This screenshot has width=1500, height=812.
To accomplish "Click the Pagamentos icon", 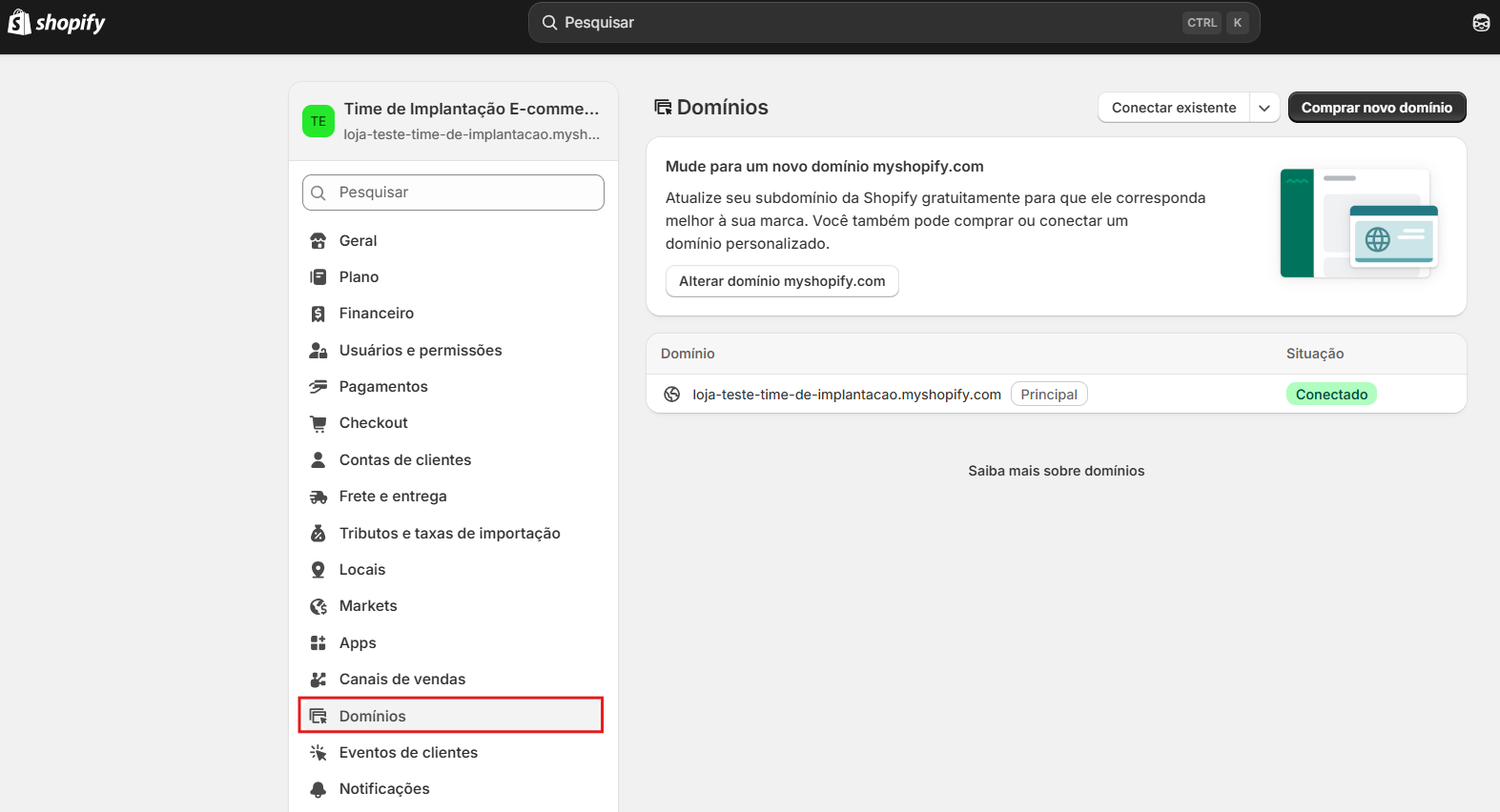I will coord(318,387).
